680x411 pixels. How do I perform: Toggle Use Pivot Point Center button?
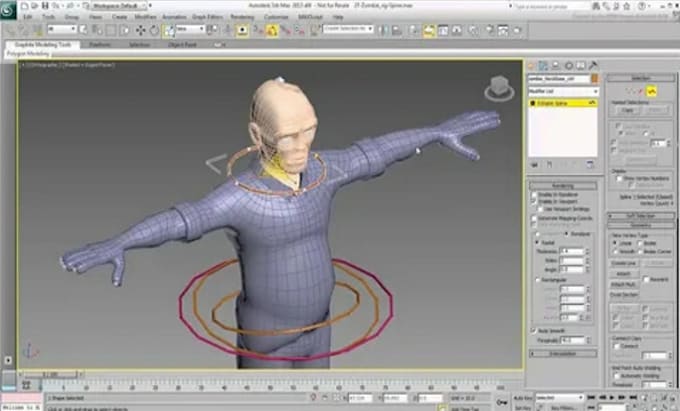212,29
